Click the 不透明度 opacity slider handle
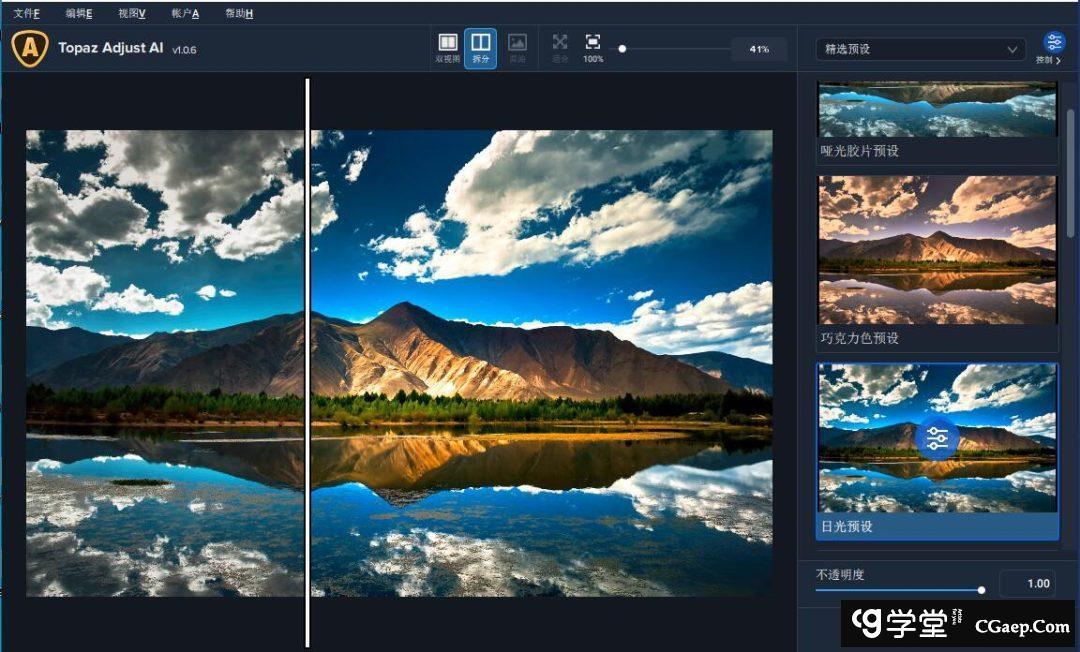The image size is (1080, 652). [981, 590]
